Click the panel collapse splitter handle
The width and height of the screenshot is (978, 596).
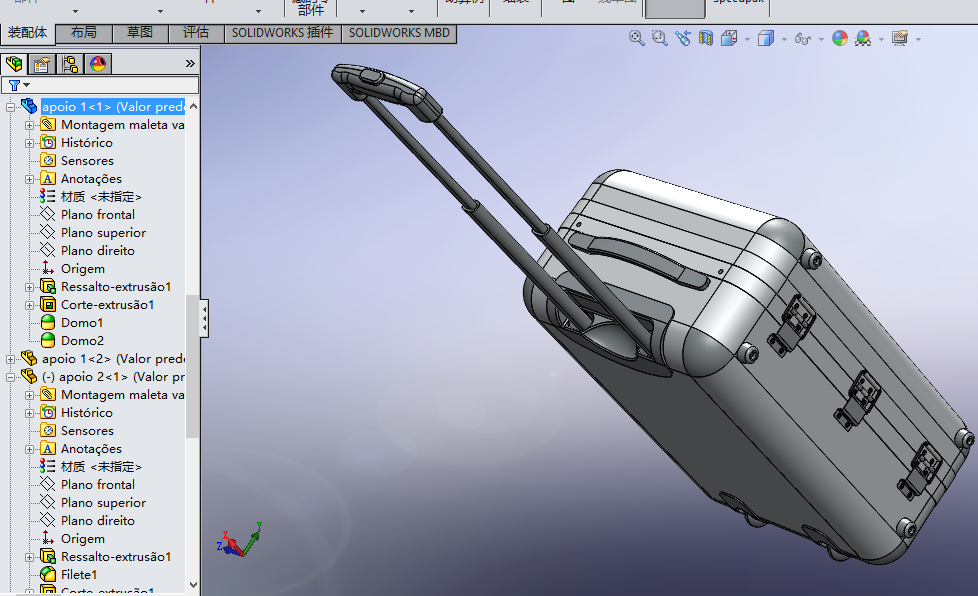point(204,319)
